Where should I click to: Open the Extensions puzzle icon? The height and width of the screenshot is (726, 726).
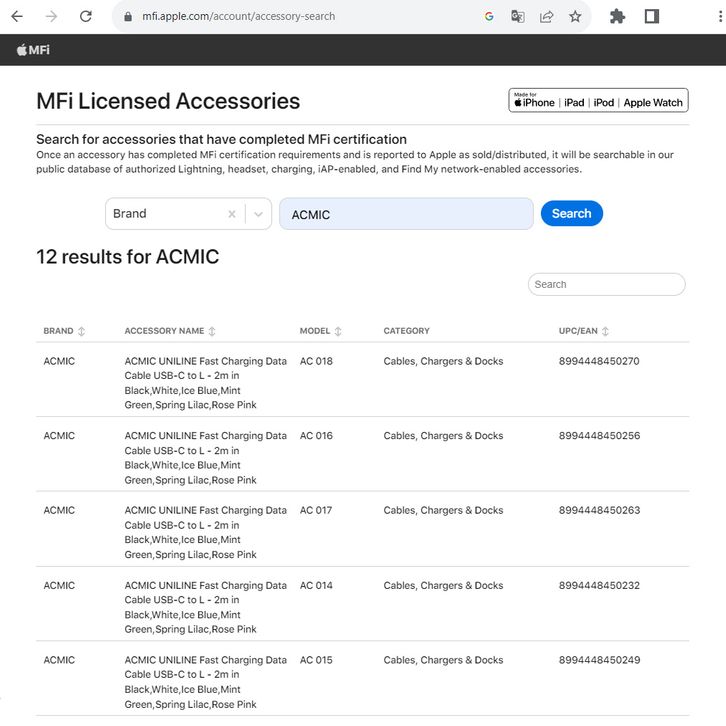pyautogui.click(x=617, y=17)
